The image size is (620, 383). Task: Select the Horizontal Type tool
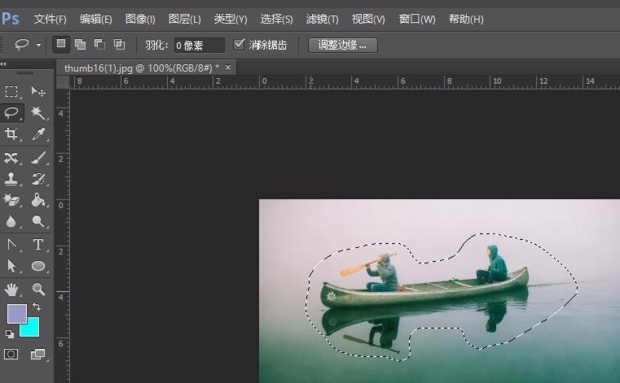pos(38,245)
